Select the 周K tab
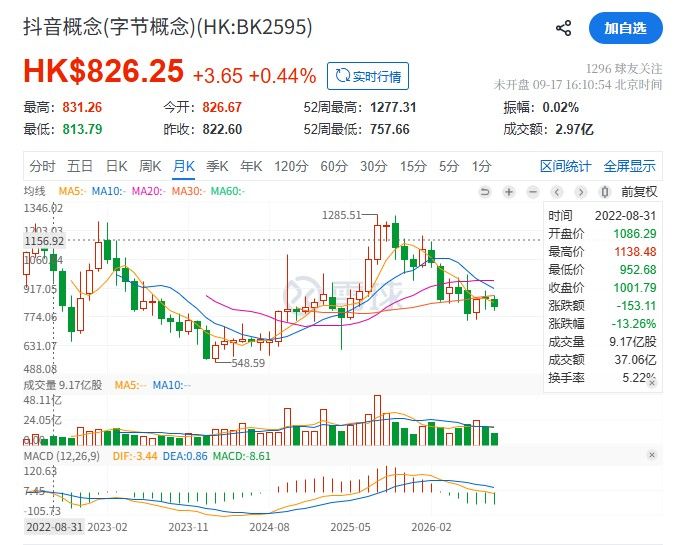This screenshot has width=687, height=545. coord(150,166)
